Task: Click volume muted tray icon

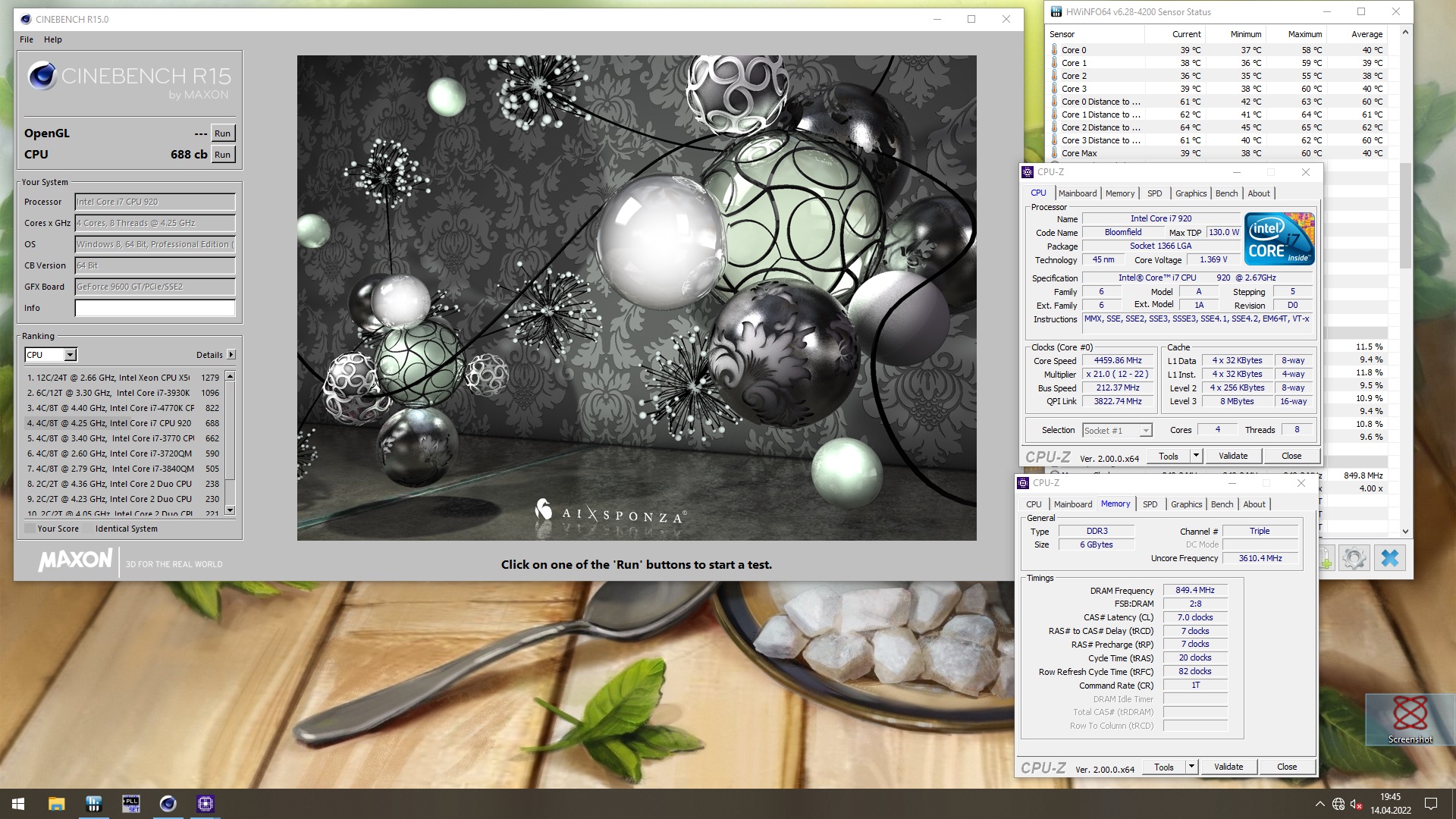Action: (x=1357, y=804)
